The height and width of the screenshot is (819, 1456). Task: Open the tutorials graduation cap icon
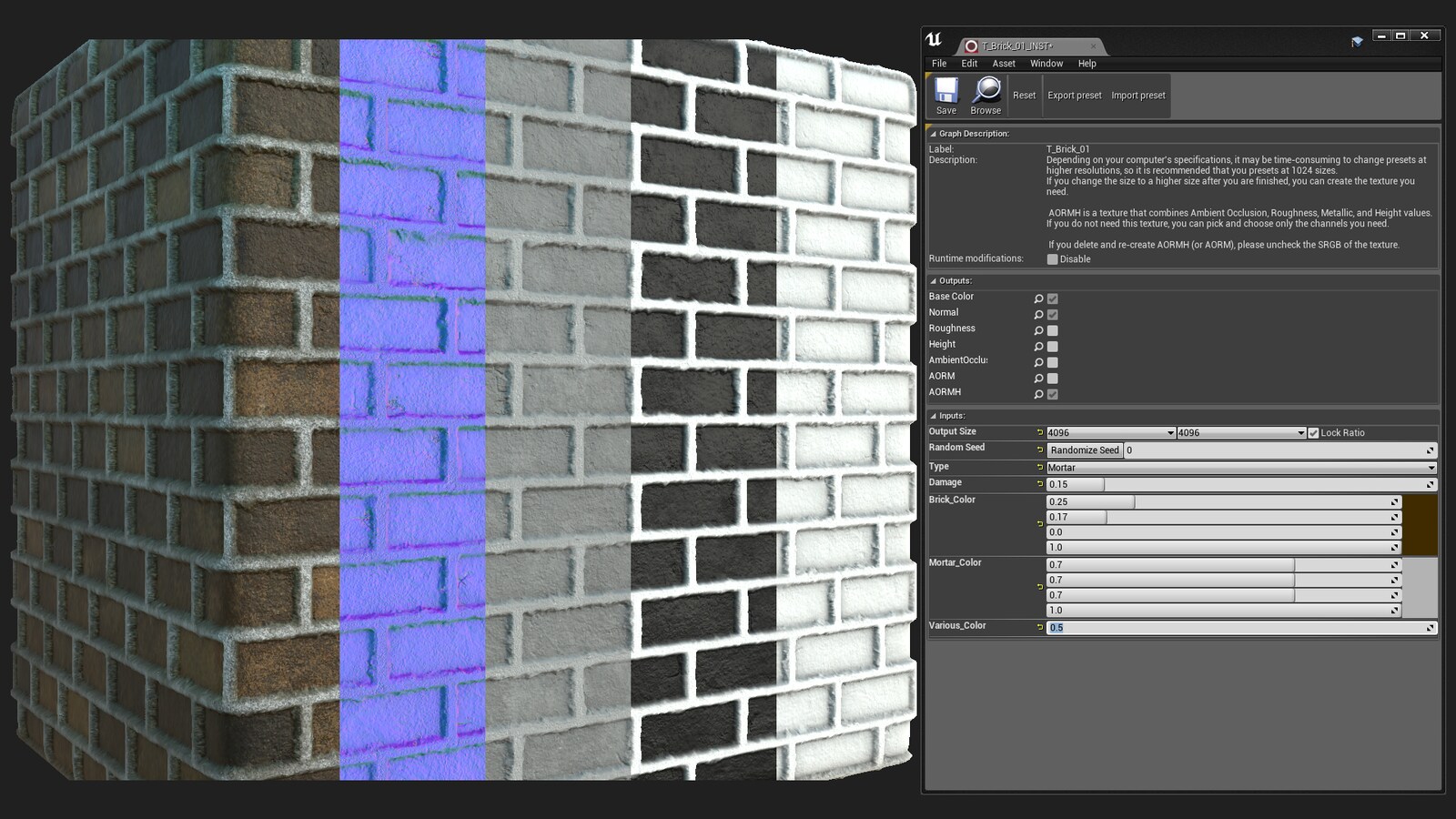pos(1357,42)
